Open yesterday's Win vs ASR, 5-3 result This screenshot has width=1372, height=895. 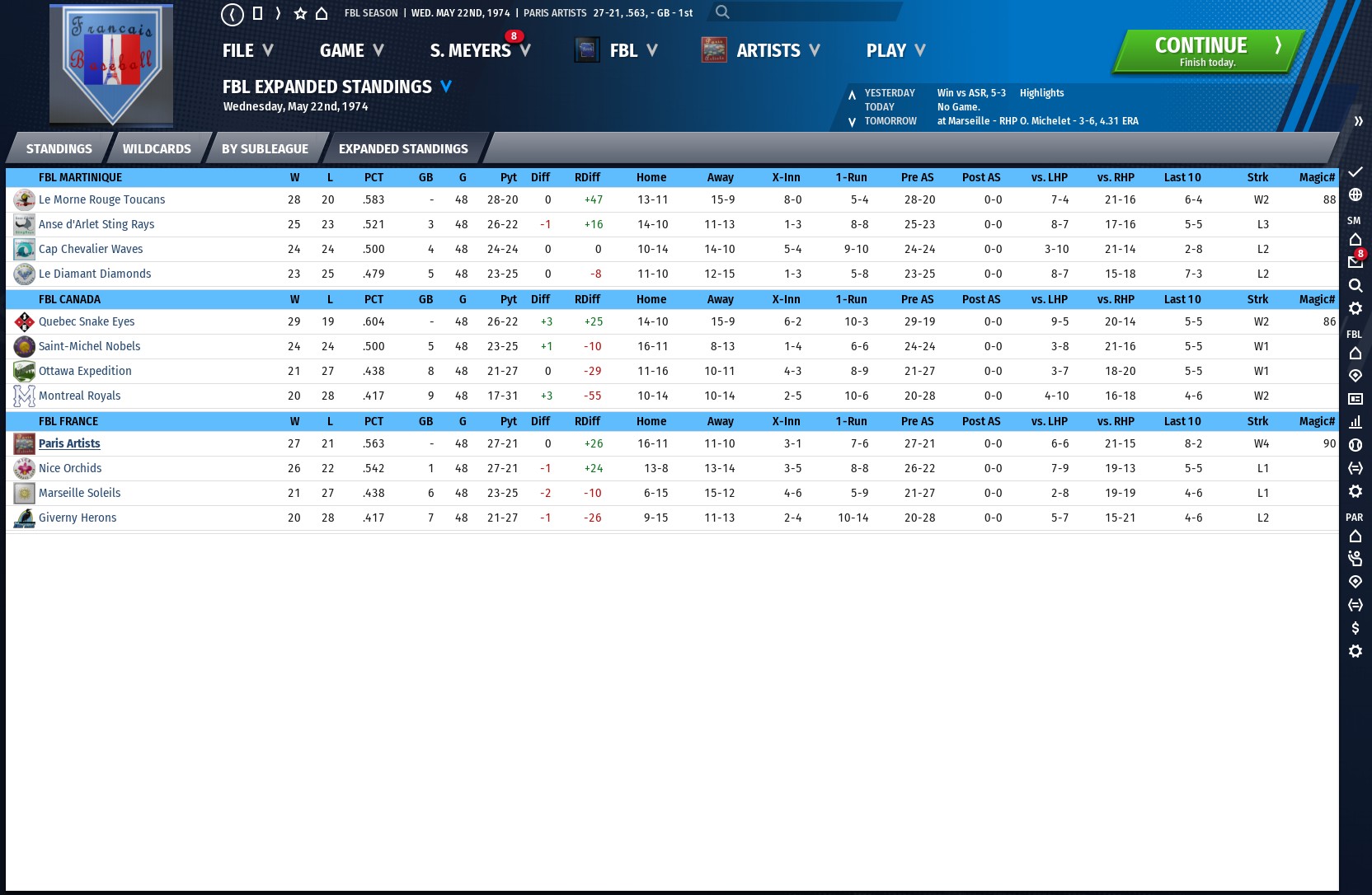click(971, 93)
